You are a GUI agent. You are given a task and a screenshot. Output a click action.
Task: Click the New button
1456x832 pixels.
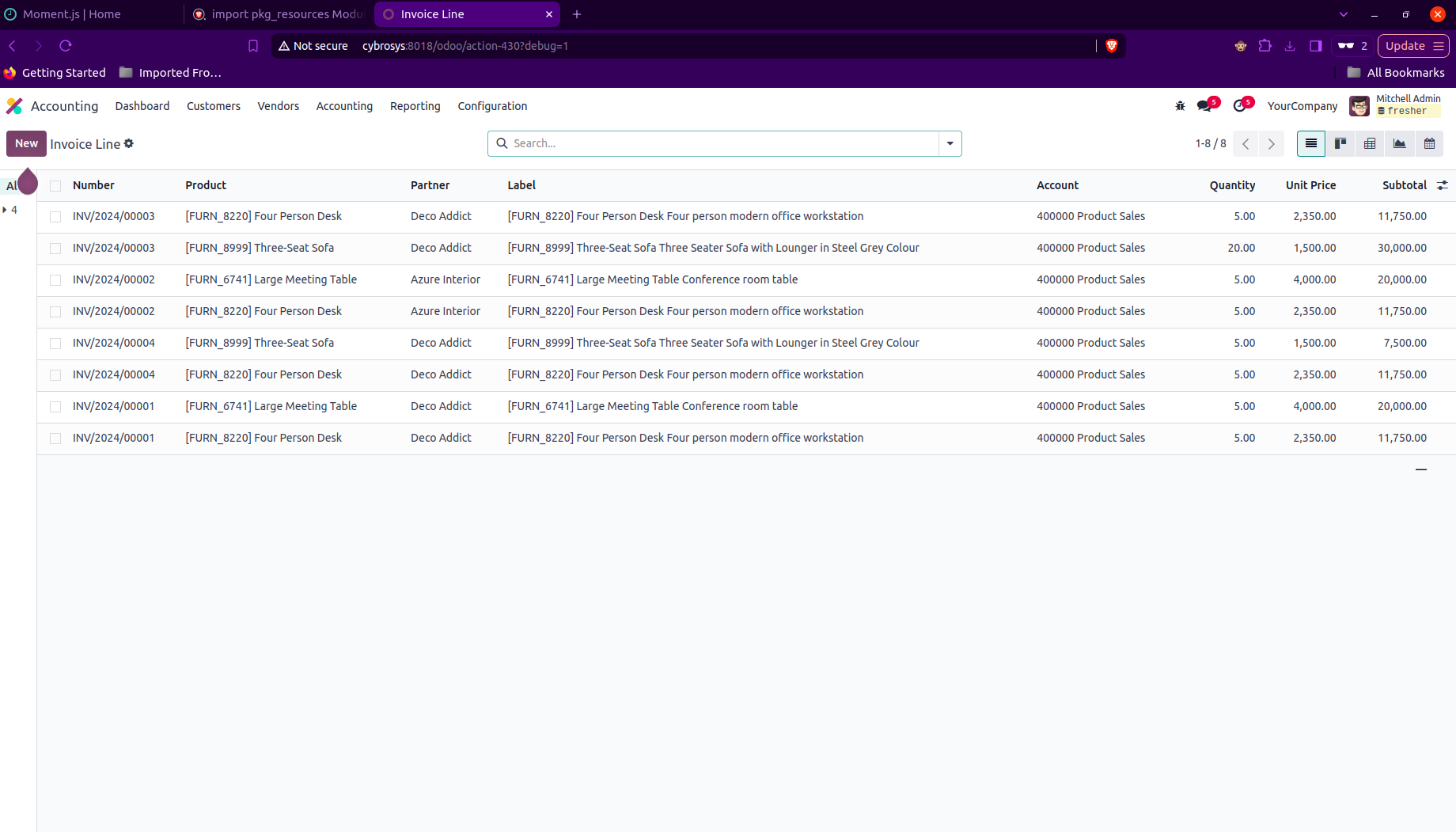[26, 143]
